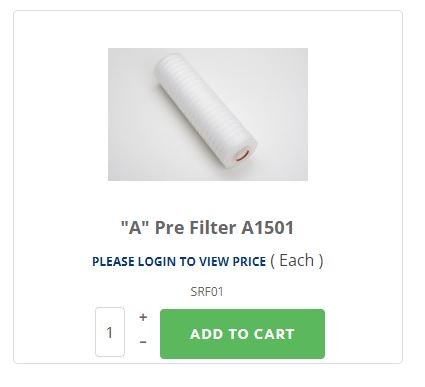Increase quantity with the plus icon

coord(143,317)
